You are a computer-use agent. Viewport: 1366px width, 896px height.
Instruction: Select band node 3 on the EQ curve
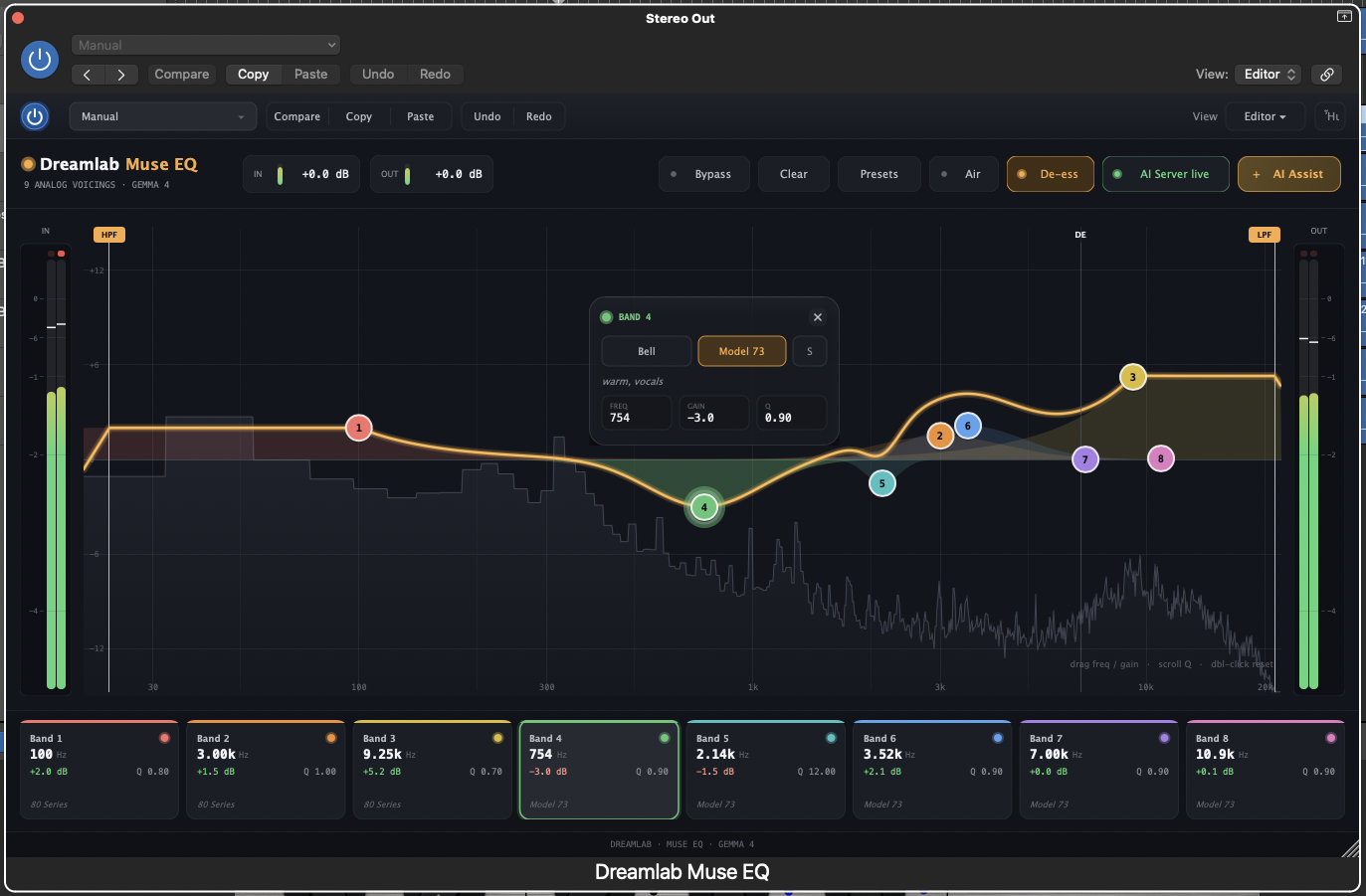[x=1132, y=377]
